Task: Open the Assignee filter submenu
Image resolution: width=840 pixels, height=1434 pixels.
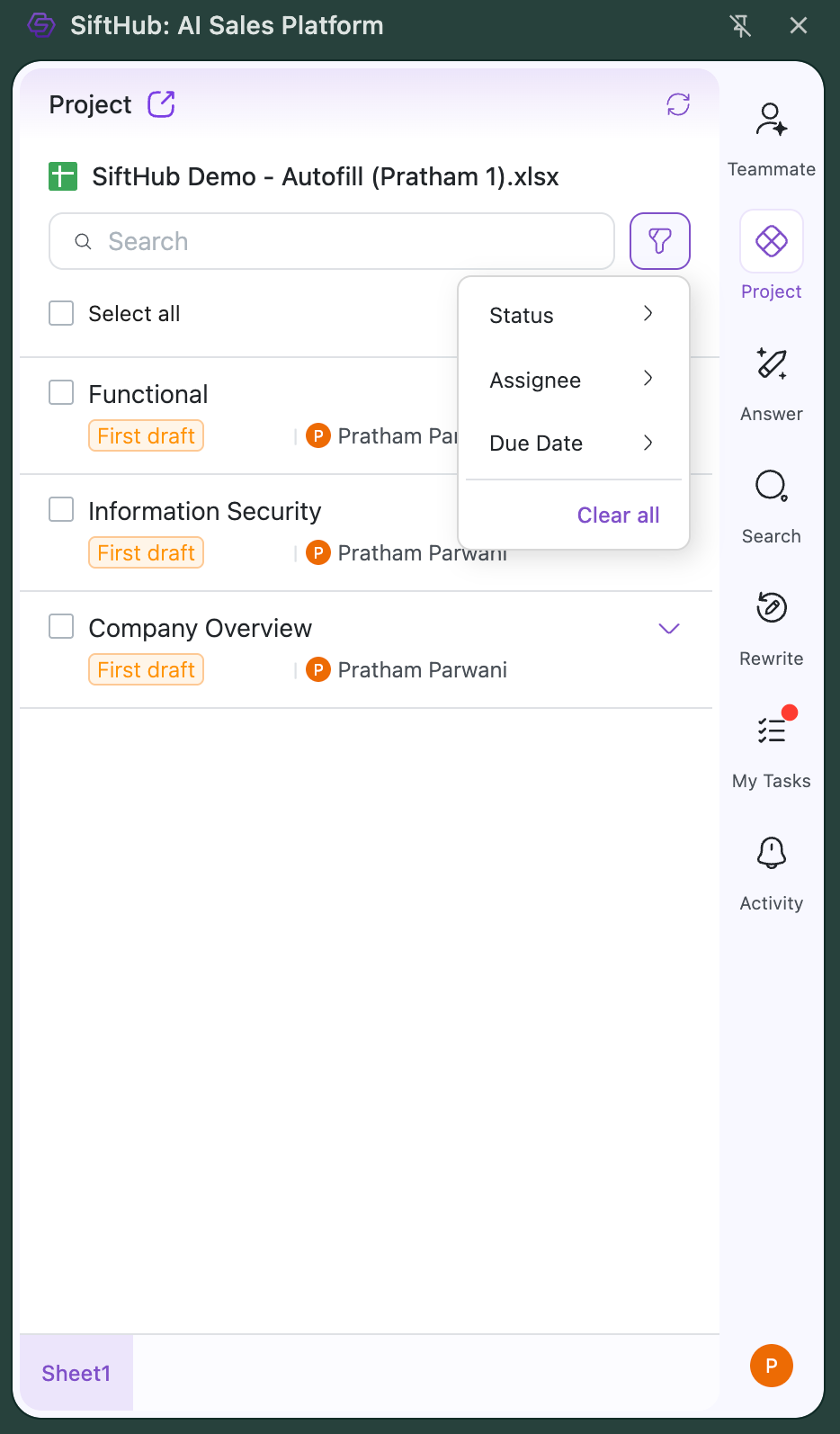Action: (x=573, y=380)
